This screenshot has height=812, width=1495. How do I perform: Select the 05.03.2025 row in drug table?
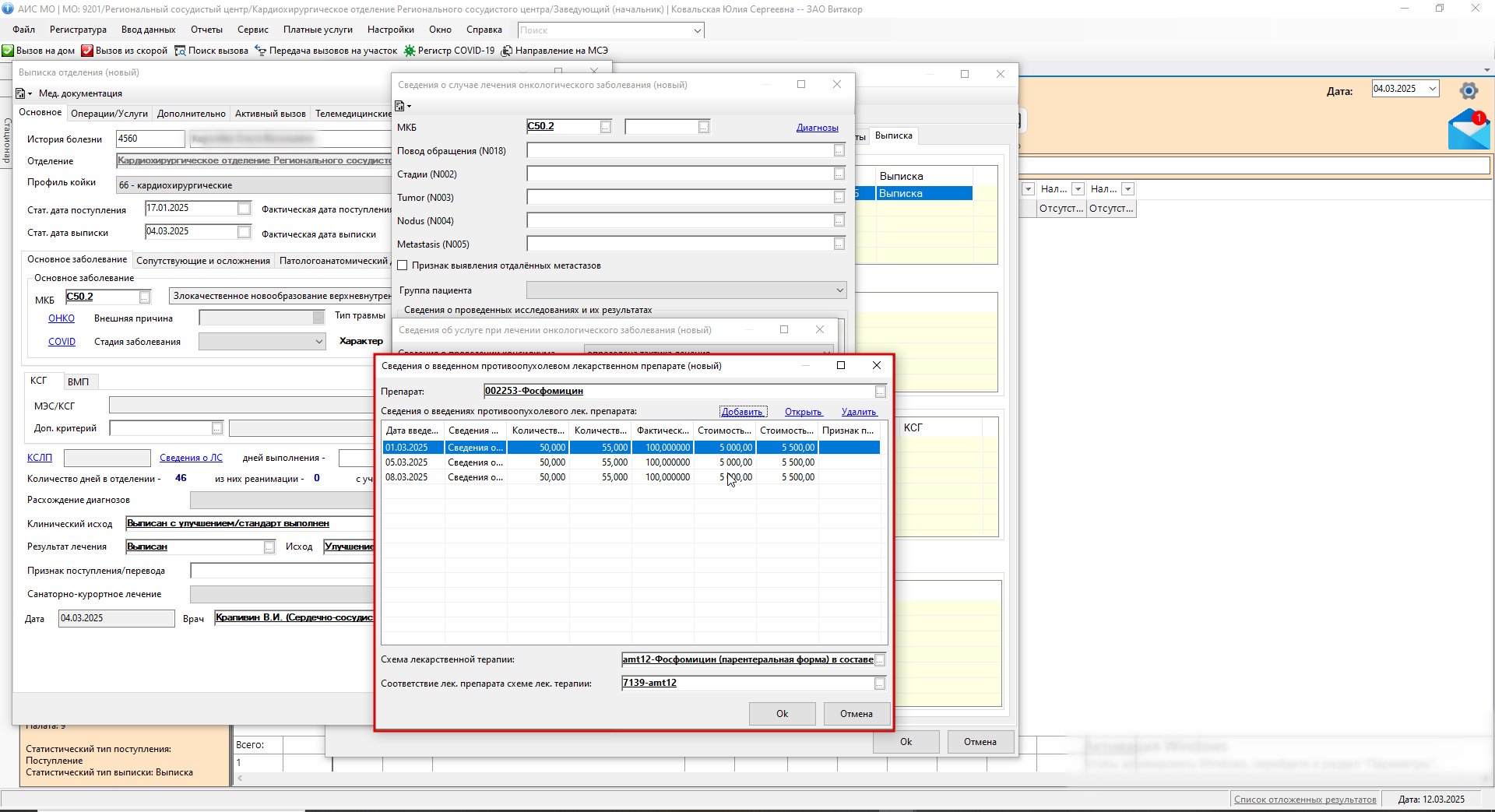(631, 462)
